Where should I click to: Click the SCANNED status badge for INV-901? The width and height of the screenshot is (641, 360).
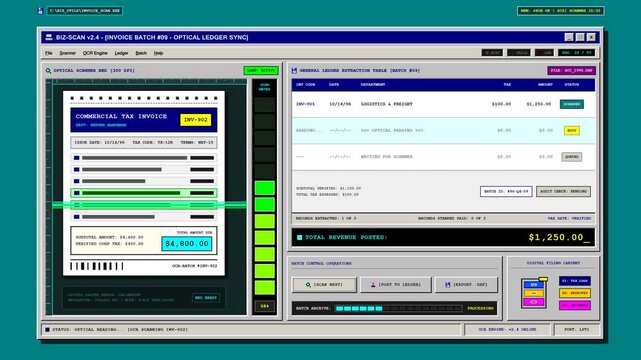point(572,104)
